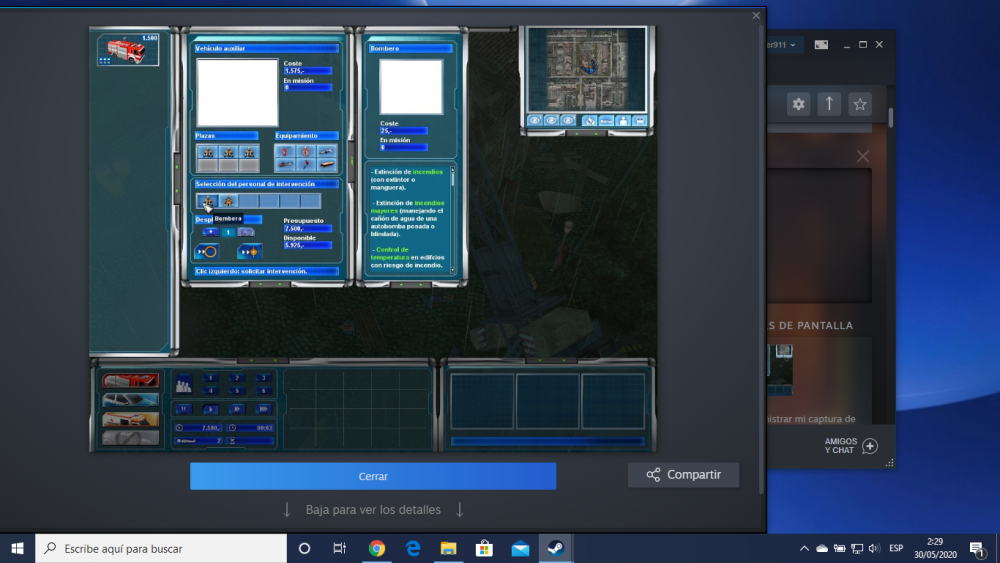This screenshot has width=1000, height=563.
Task: Select group number 1 button
Action: pyautogui.click(x=210, y=378)
